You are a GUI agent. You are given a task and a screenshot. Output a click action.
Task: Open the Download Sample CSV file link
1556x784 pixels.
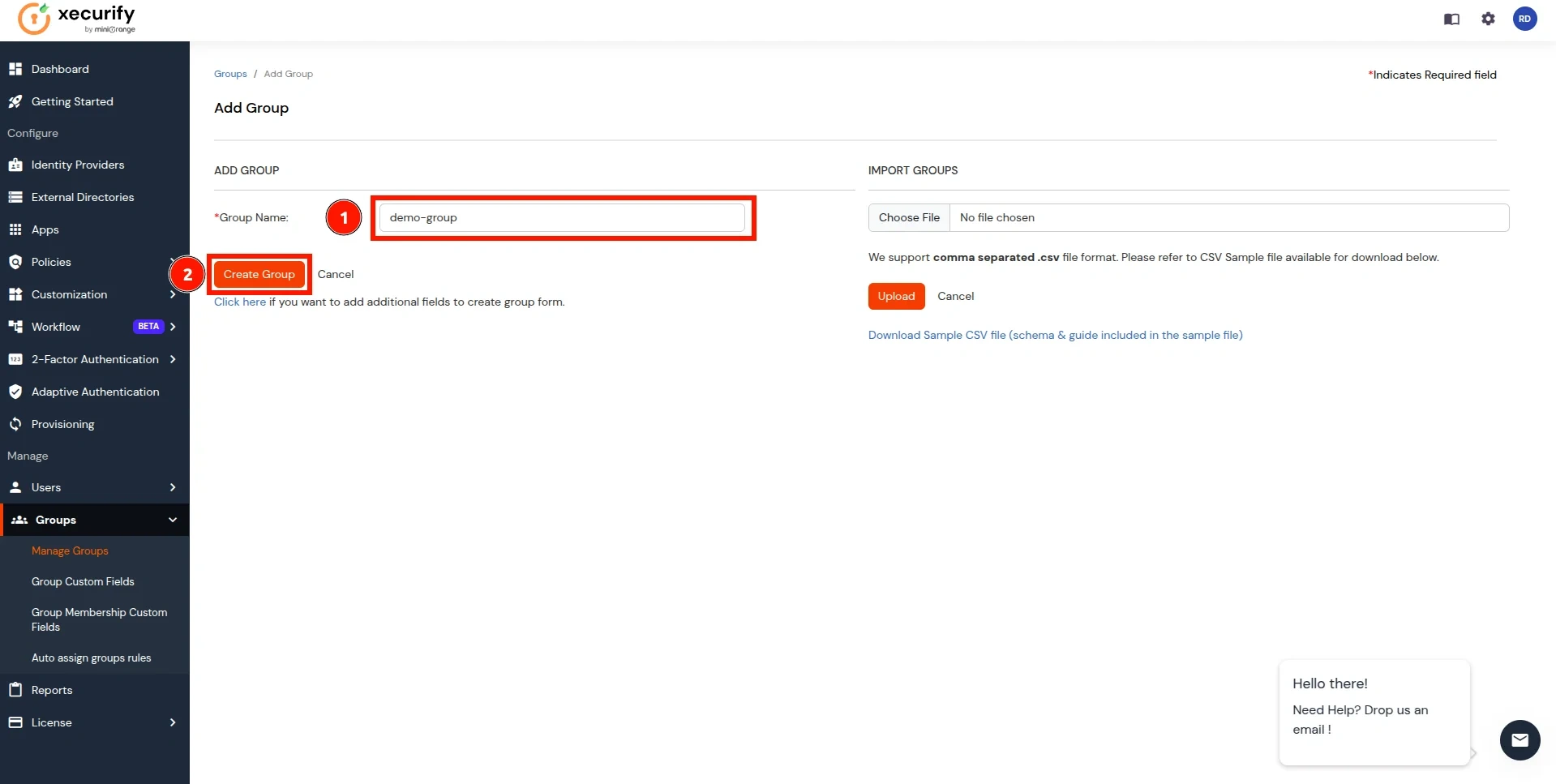[1054, 335]
